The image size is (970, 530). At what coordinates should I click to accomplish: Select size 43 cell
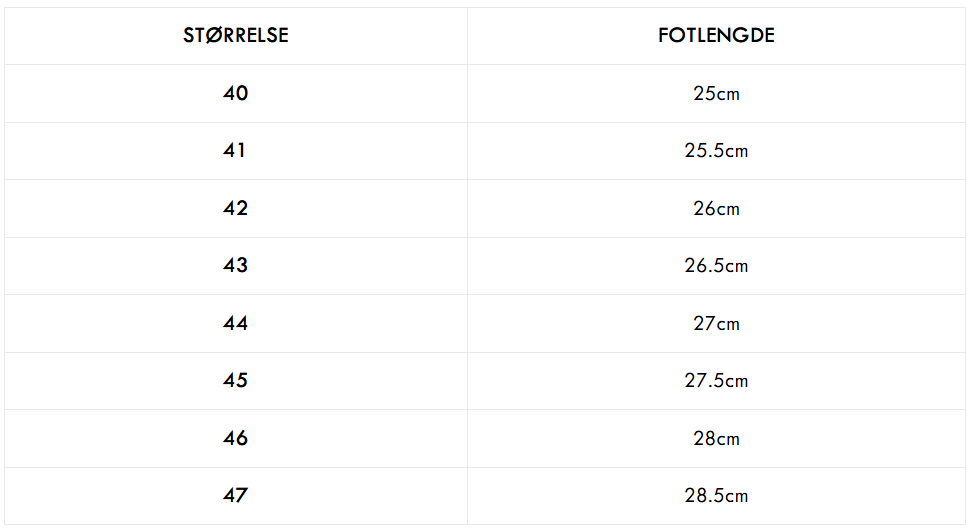(x=236, y=265)
